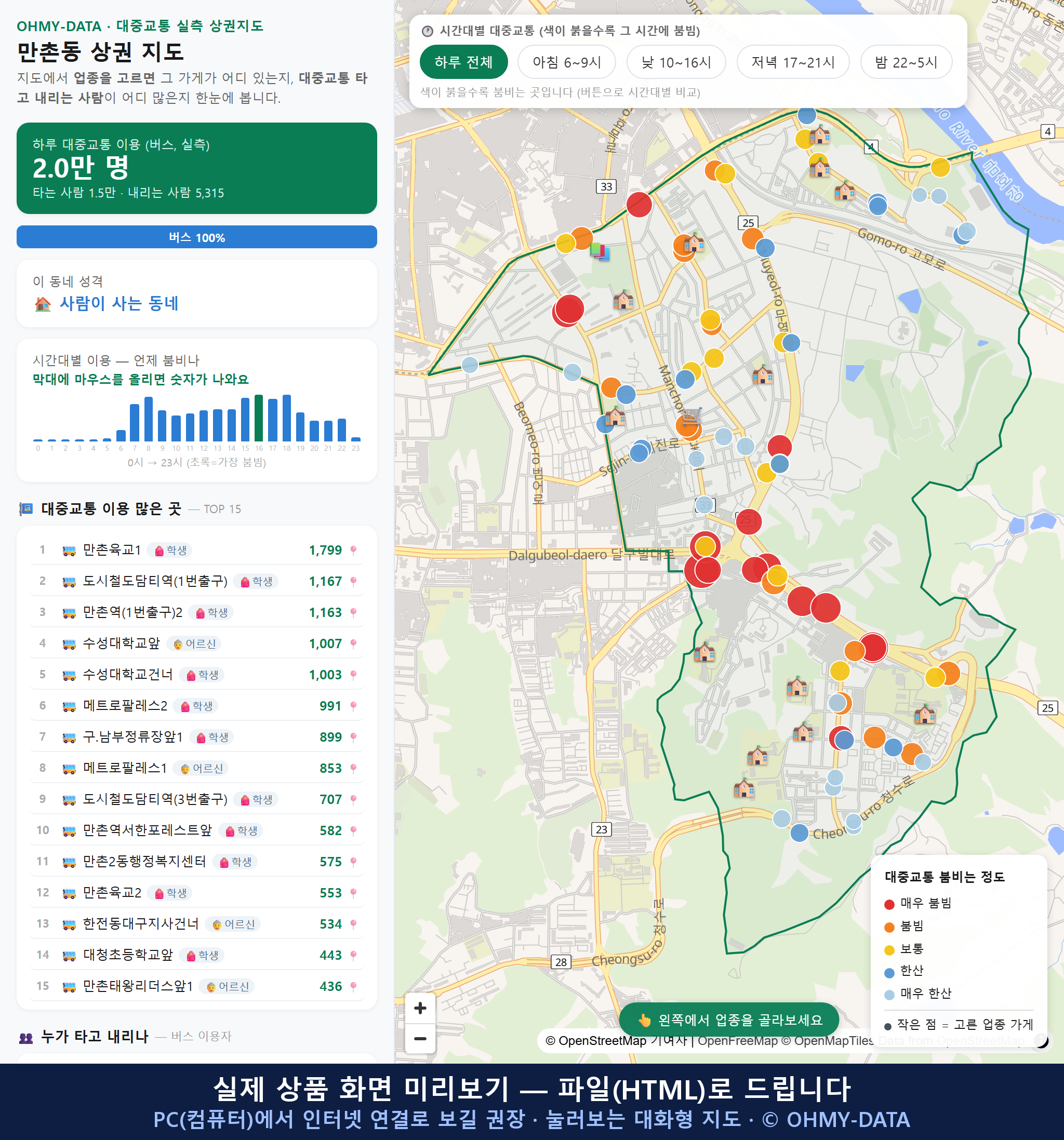Viewport: 1064px width, 1140px height.
Task: Switch to 낮 10~16시 time filter
Action: pyautogui.click(x=676, y=62)
